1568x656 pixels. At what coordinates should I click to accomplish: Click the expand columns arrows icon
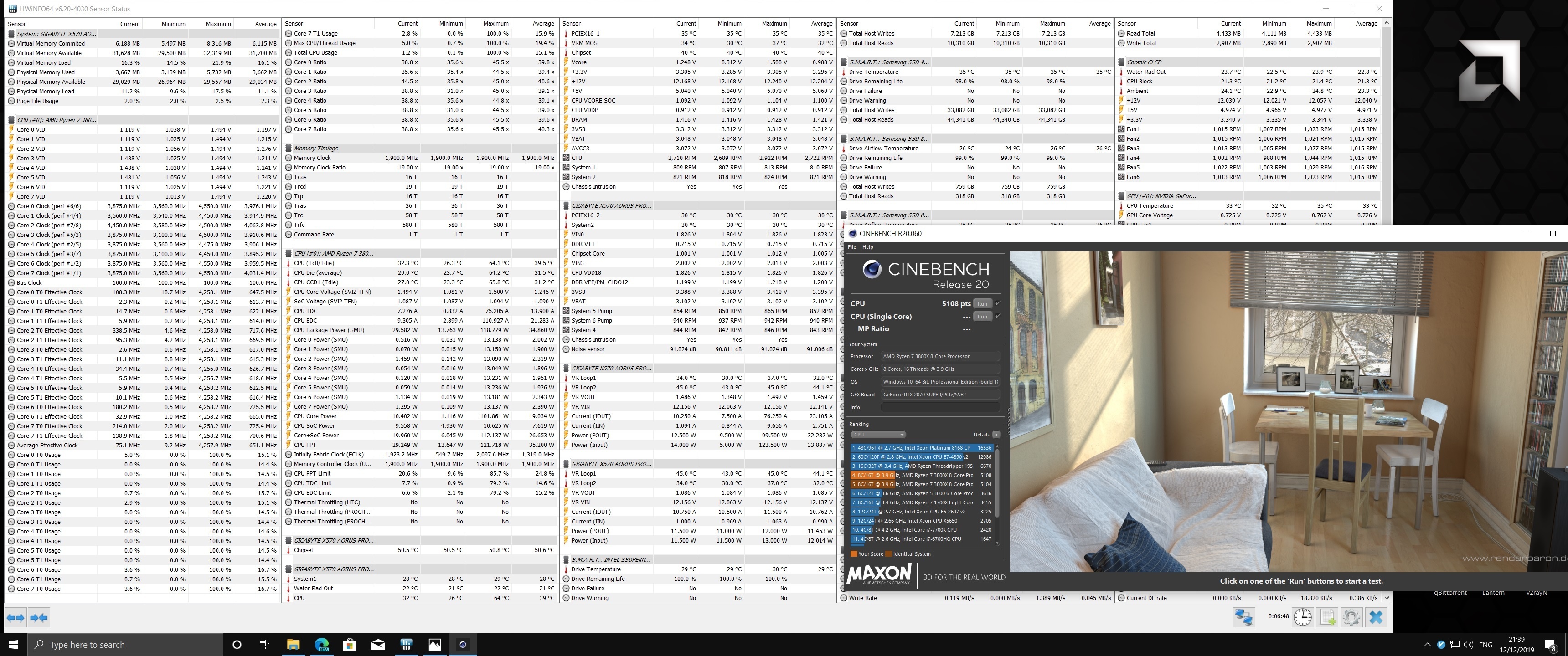coord(15,618)
